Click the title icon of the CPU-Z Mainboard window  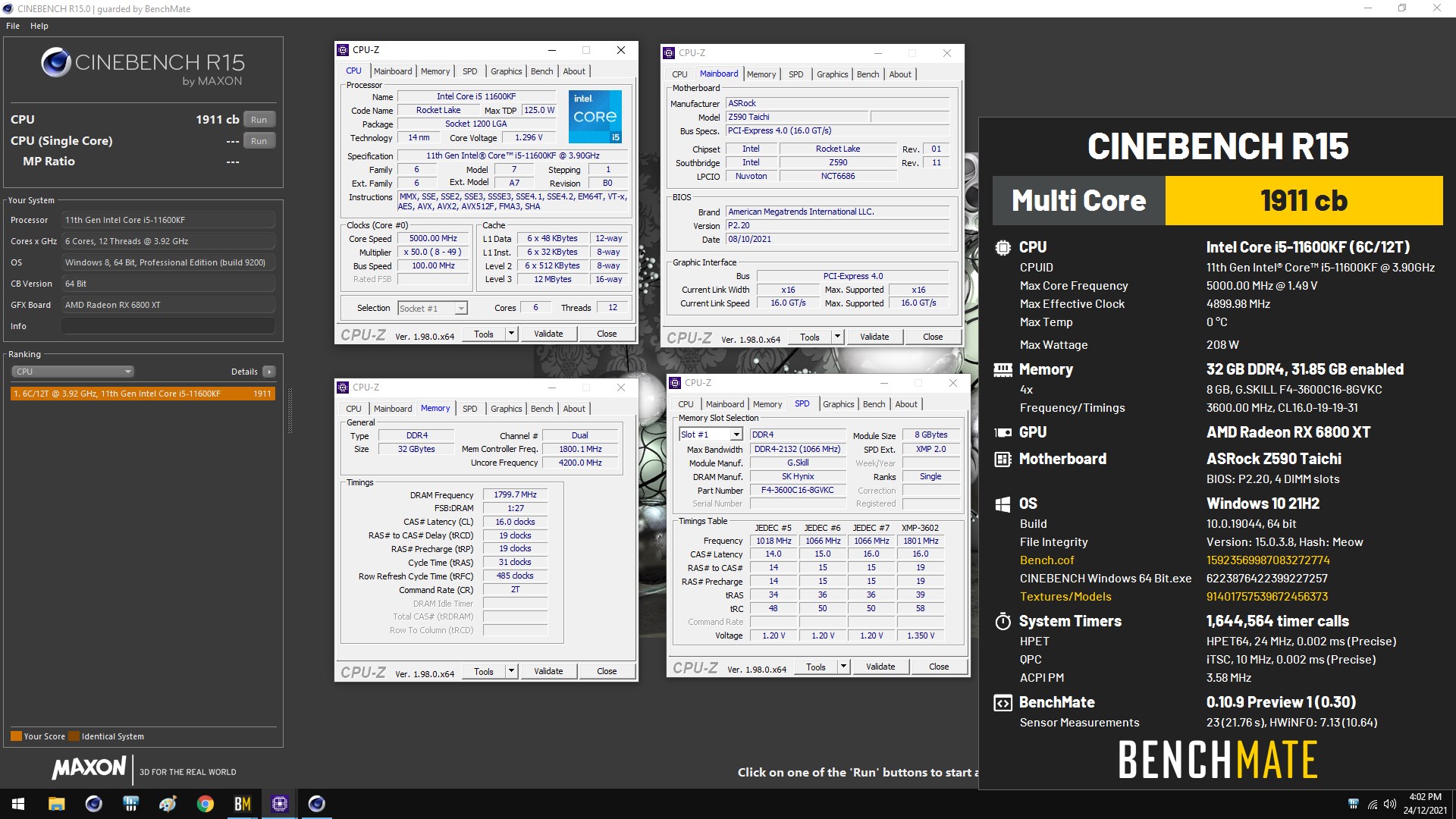669,53
